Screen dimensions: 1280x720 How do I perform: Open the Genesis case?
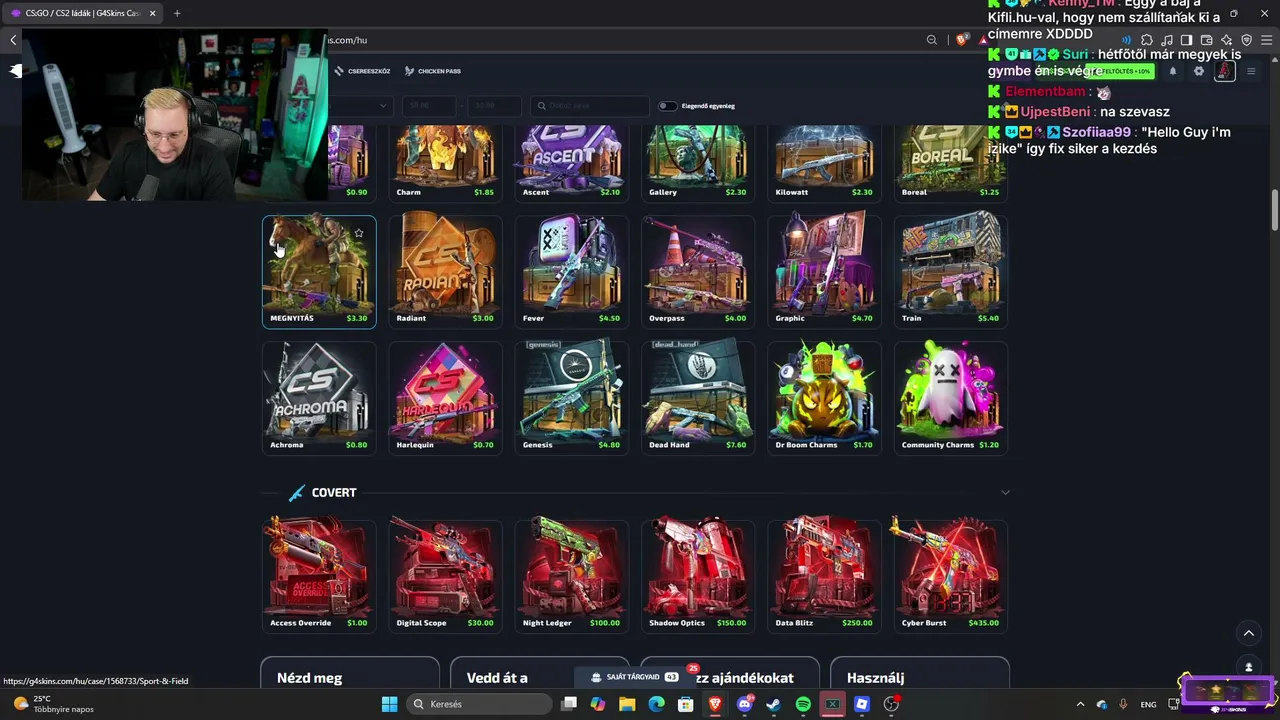[572, 398]
